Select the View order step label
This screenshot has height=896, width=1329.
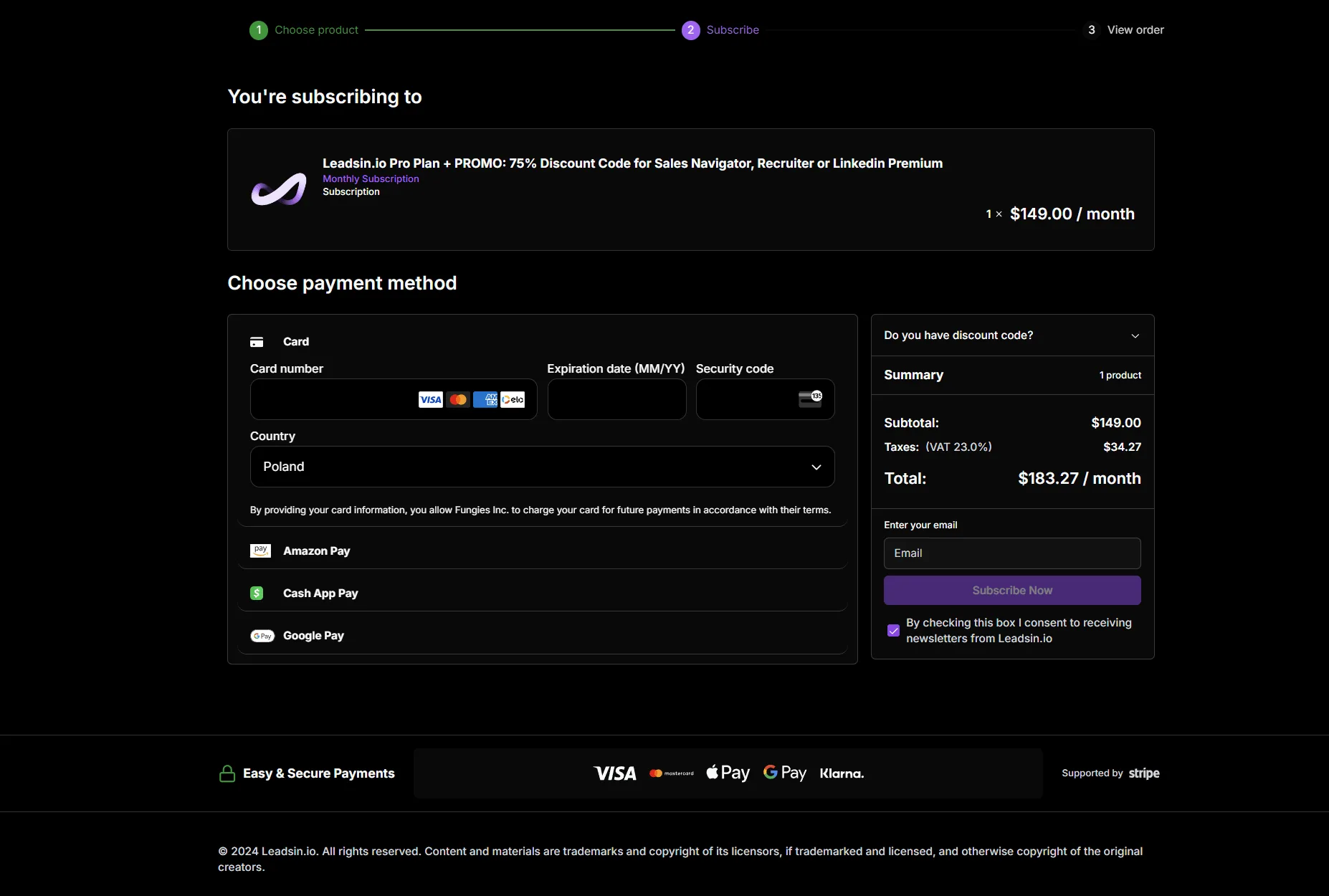(x=1135, y=30)
